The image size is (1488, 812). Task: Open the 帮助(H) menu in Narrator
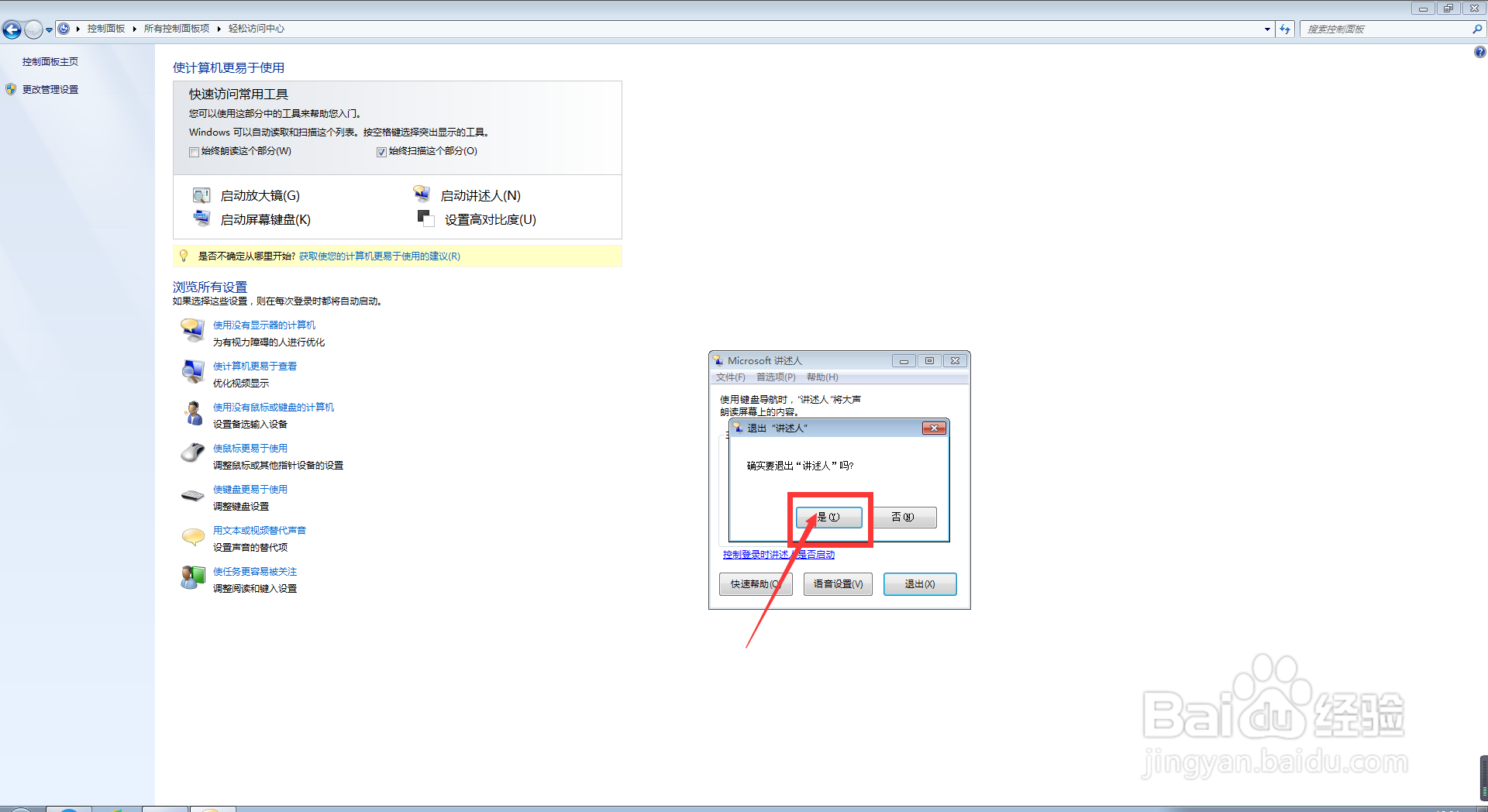(822, 377)
